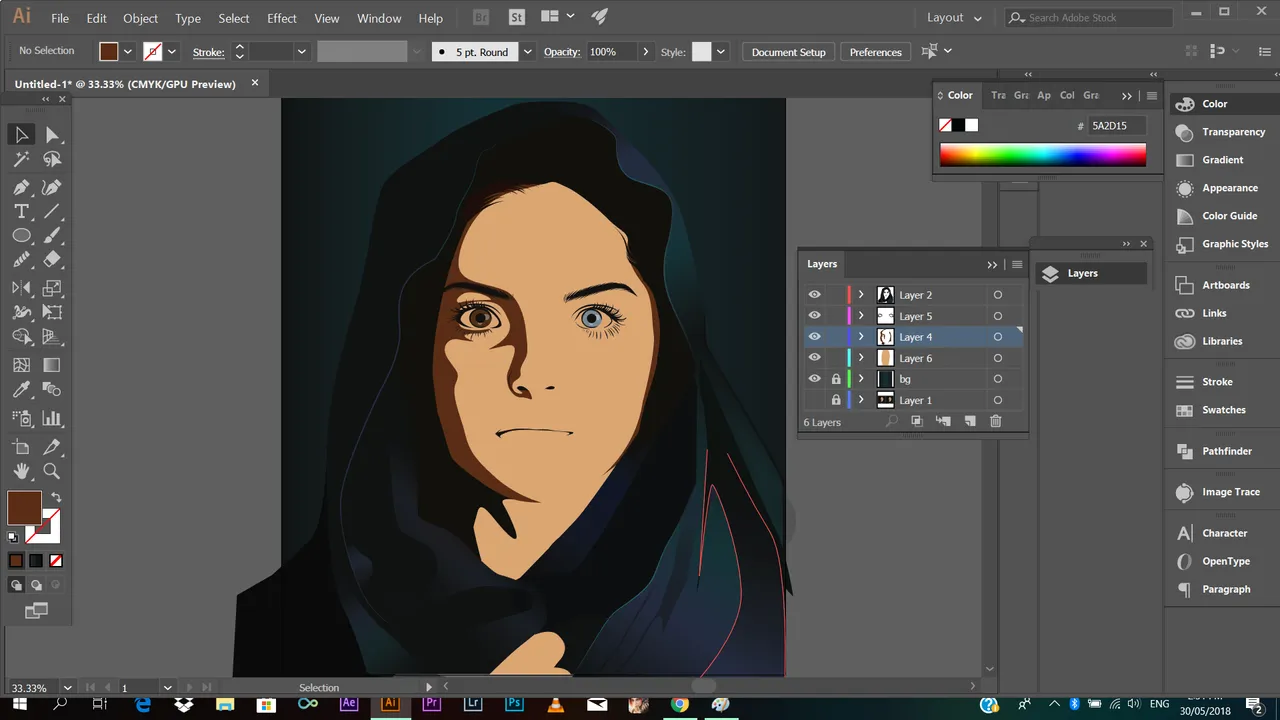
Task: Hide Layer 5 via eye icon
Action: coord(814,316)
